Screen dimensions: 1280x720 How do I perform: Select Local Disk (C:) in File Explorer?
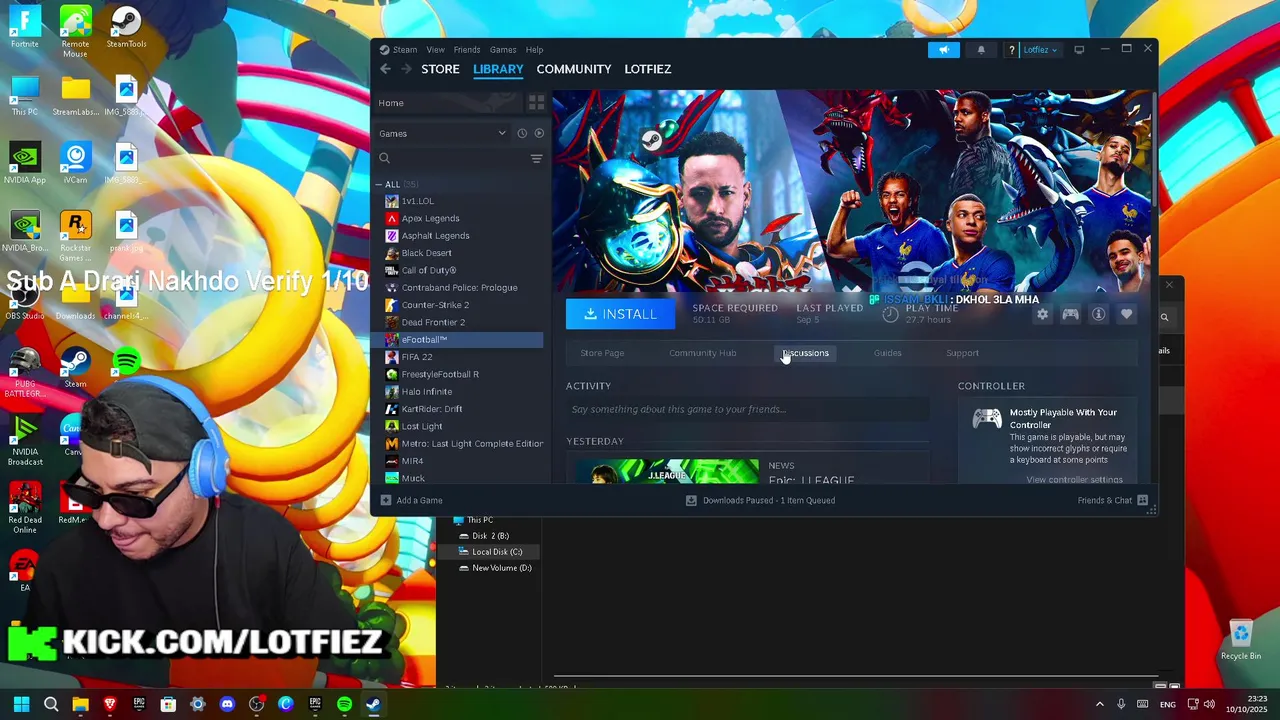pos(497,552)
